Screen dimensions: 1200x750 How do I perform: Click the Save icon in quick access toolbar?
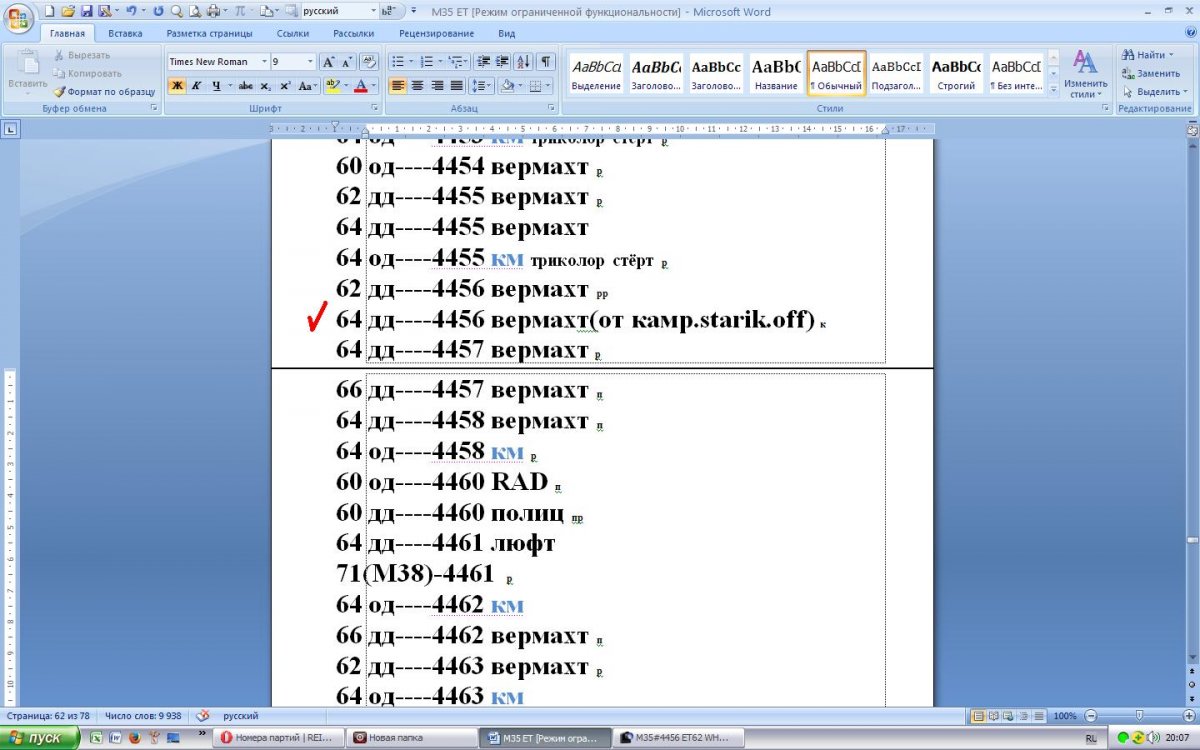[86, 11]
